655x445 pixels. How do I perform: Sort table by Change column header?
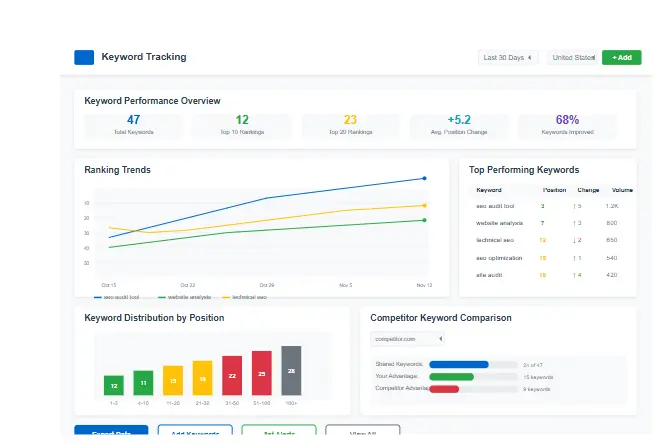(x=588, y=189)
